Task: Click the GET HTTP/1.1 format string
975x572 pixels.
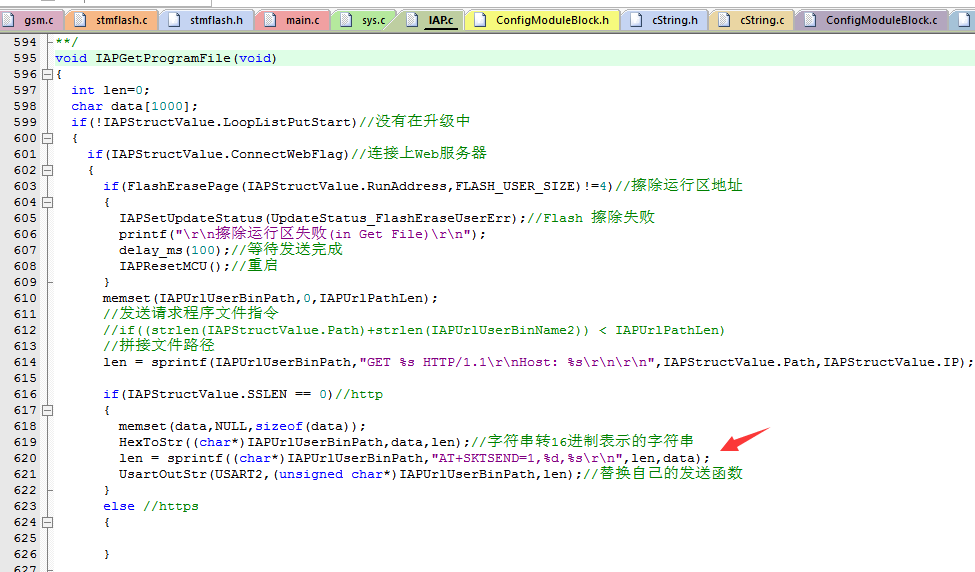Action: point(509,362)
